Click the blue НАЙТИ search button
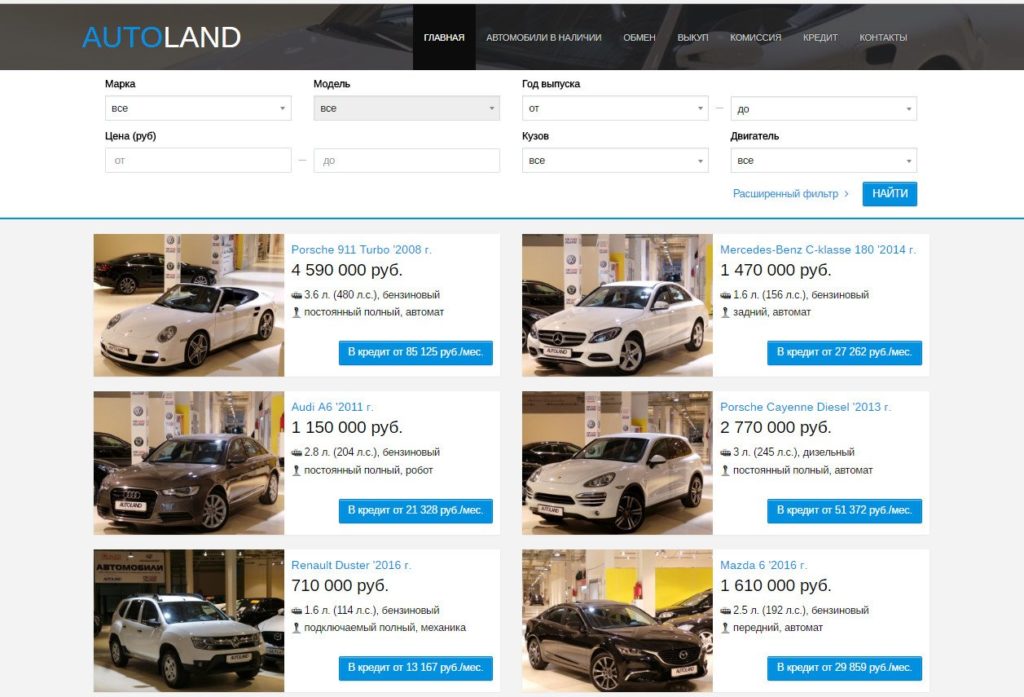The width and height of the screenshot is (1024, 697). click(x=889, y=194)
